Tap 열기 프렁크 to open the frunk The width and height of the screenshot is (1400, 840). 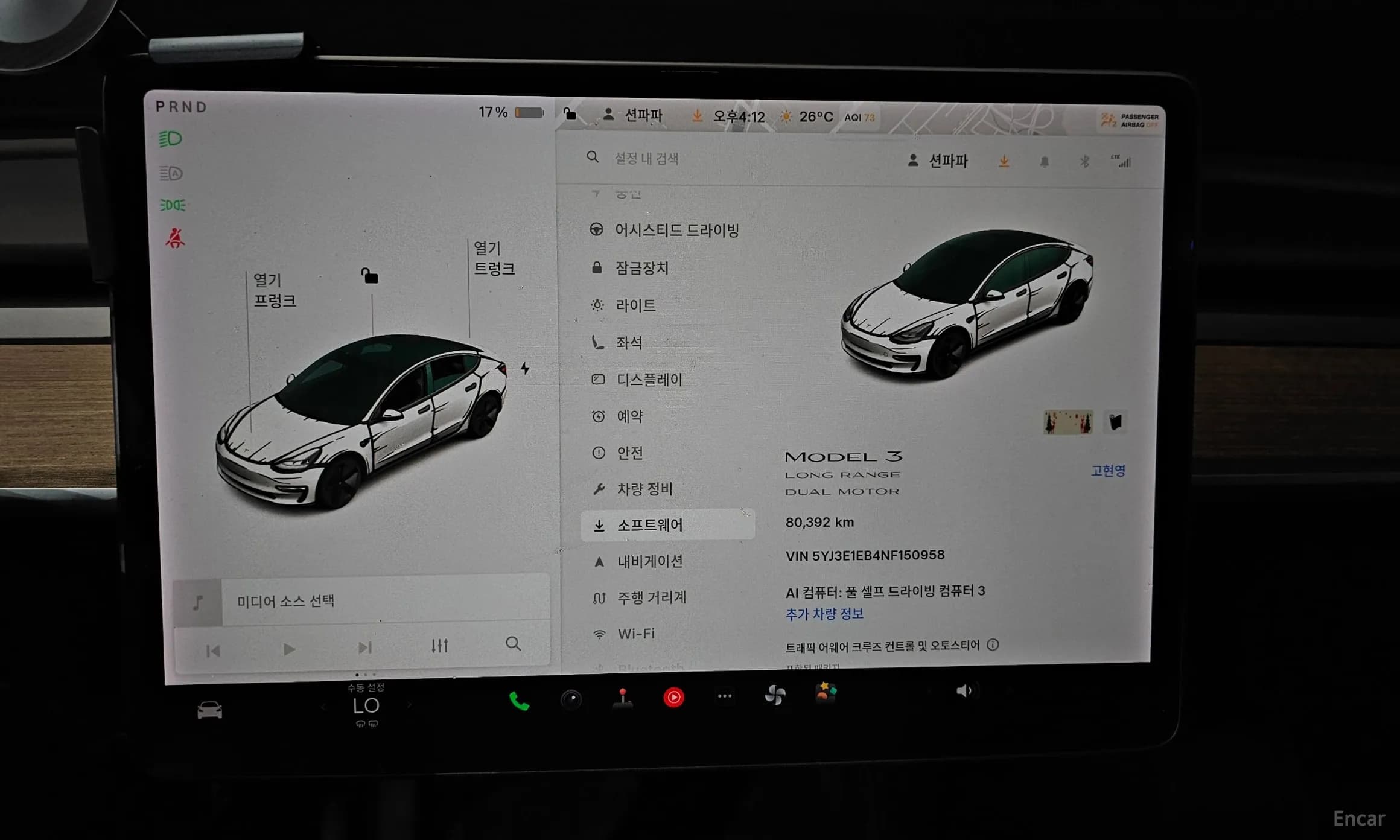tap(275, 290)
